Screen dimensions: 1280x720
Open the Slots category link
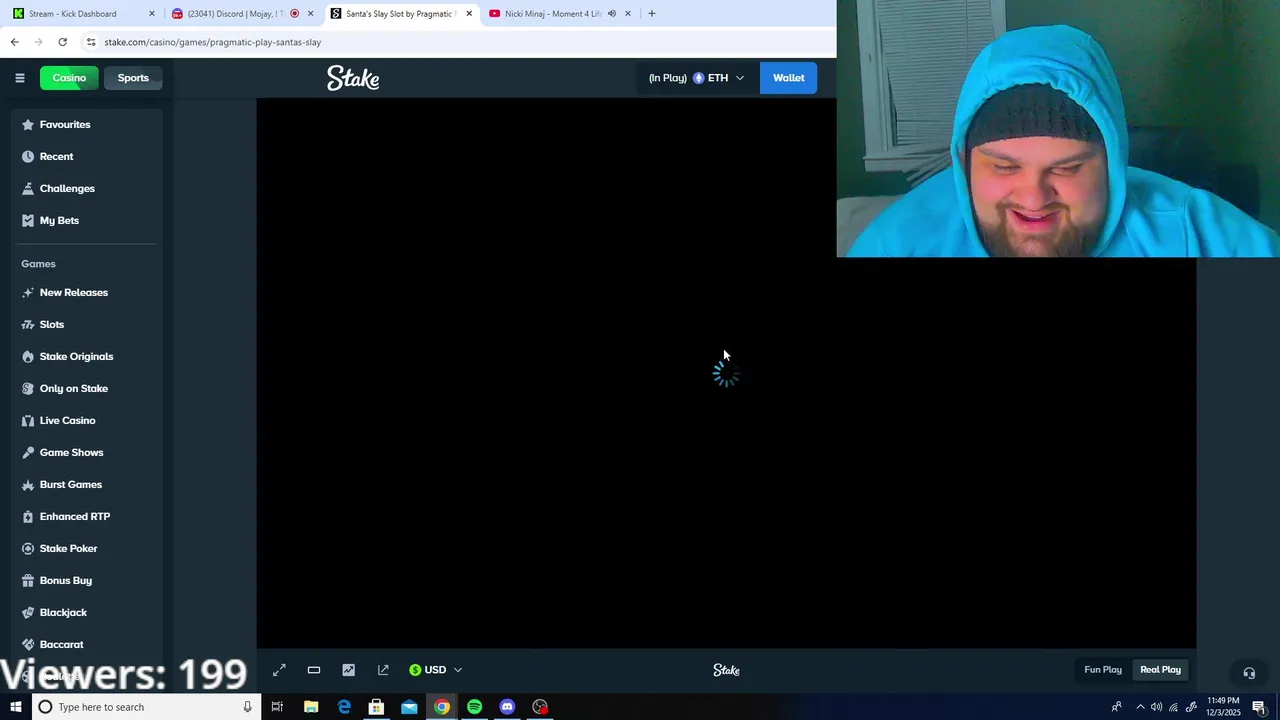pyautogui.click(x=52, y=325)
